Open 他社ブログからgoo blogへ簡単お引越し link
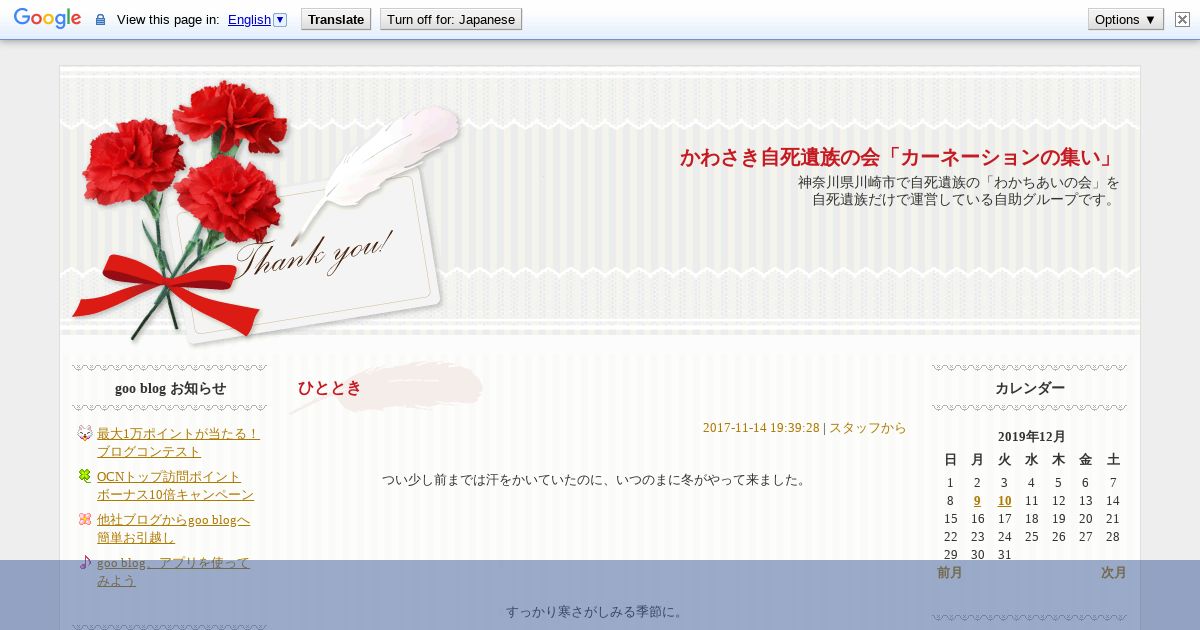The image size is (1200, 630). click(x=173, y=528)
